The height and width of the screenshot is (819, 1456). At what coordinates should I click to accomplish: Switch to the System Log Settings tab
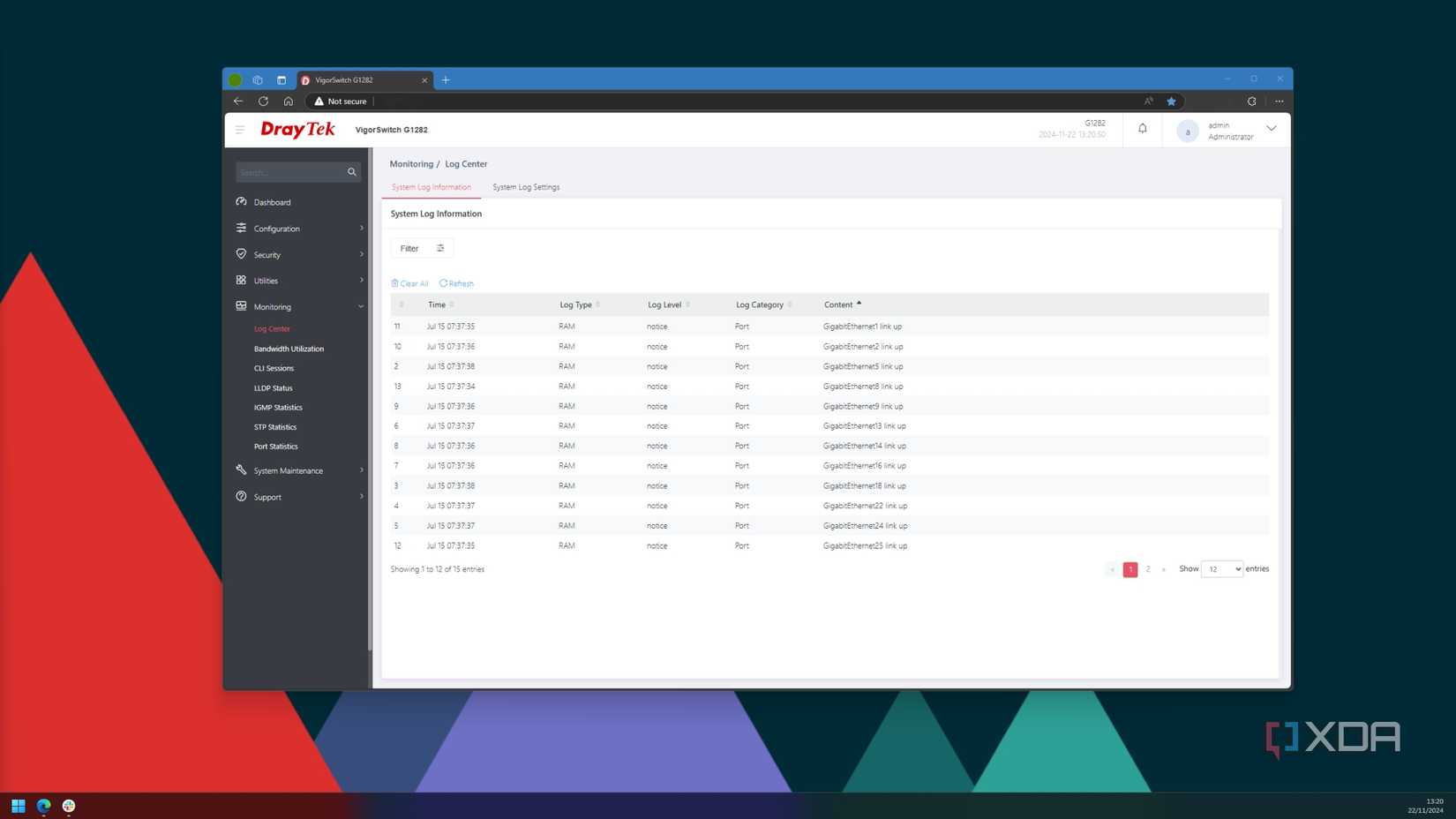coord(526,187)
